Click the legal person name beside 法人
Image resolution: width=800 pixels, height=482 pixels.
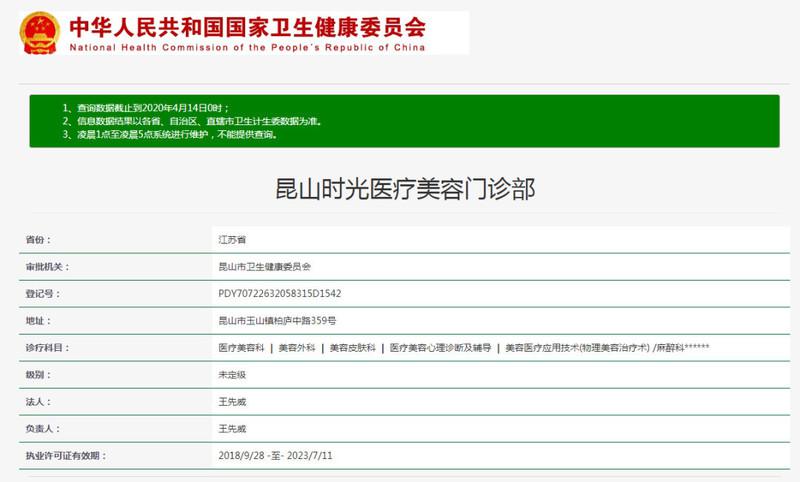pos(232,402)
